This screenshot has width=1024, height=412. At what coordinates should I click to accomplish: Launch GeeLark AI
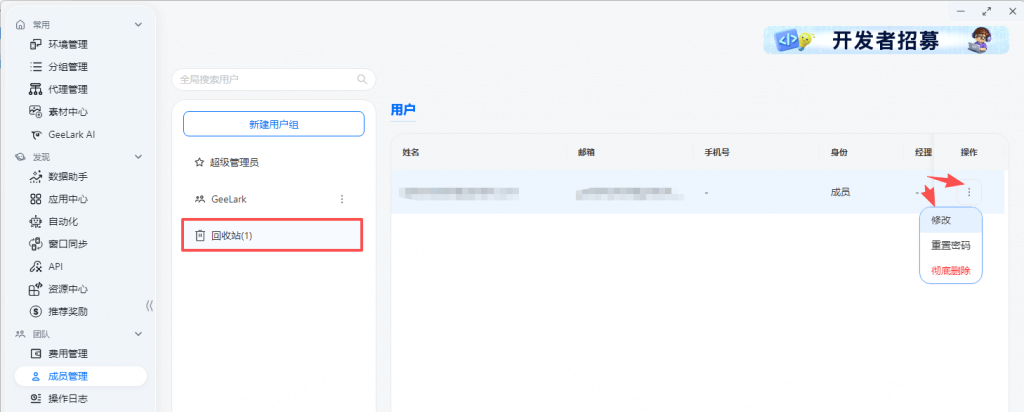tap(70, 134)
